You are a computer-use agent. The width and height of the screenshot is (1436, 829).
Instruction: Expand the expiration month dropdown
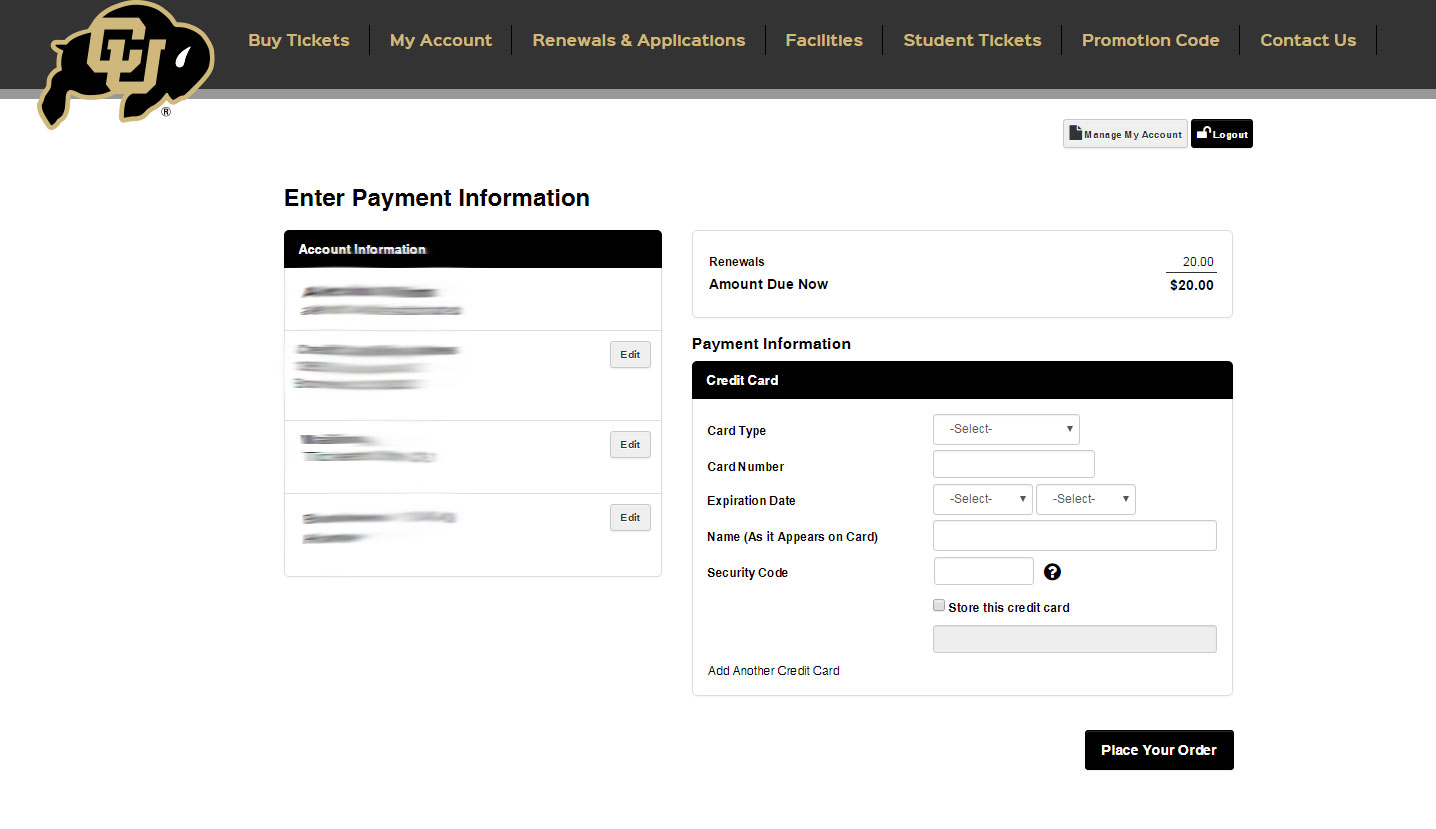pyautogui.click(x=982, y=499)
